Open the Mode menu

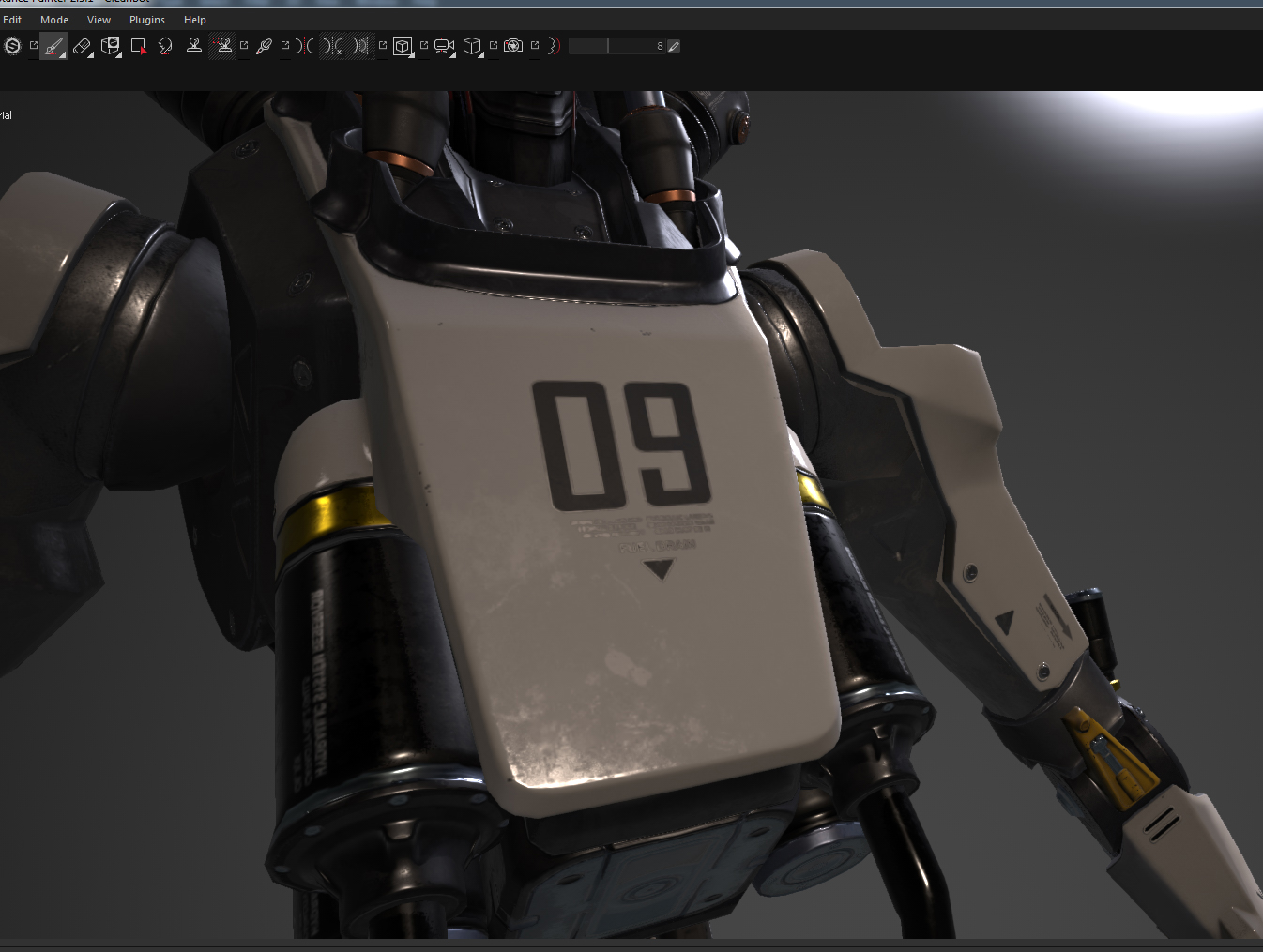pos(54,20)
